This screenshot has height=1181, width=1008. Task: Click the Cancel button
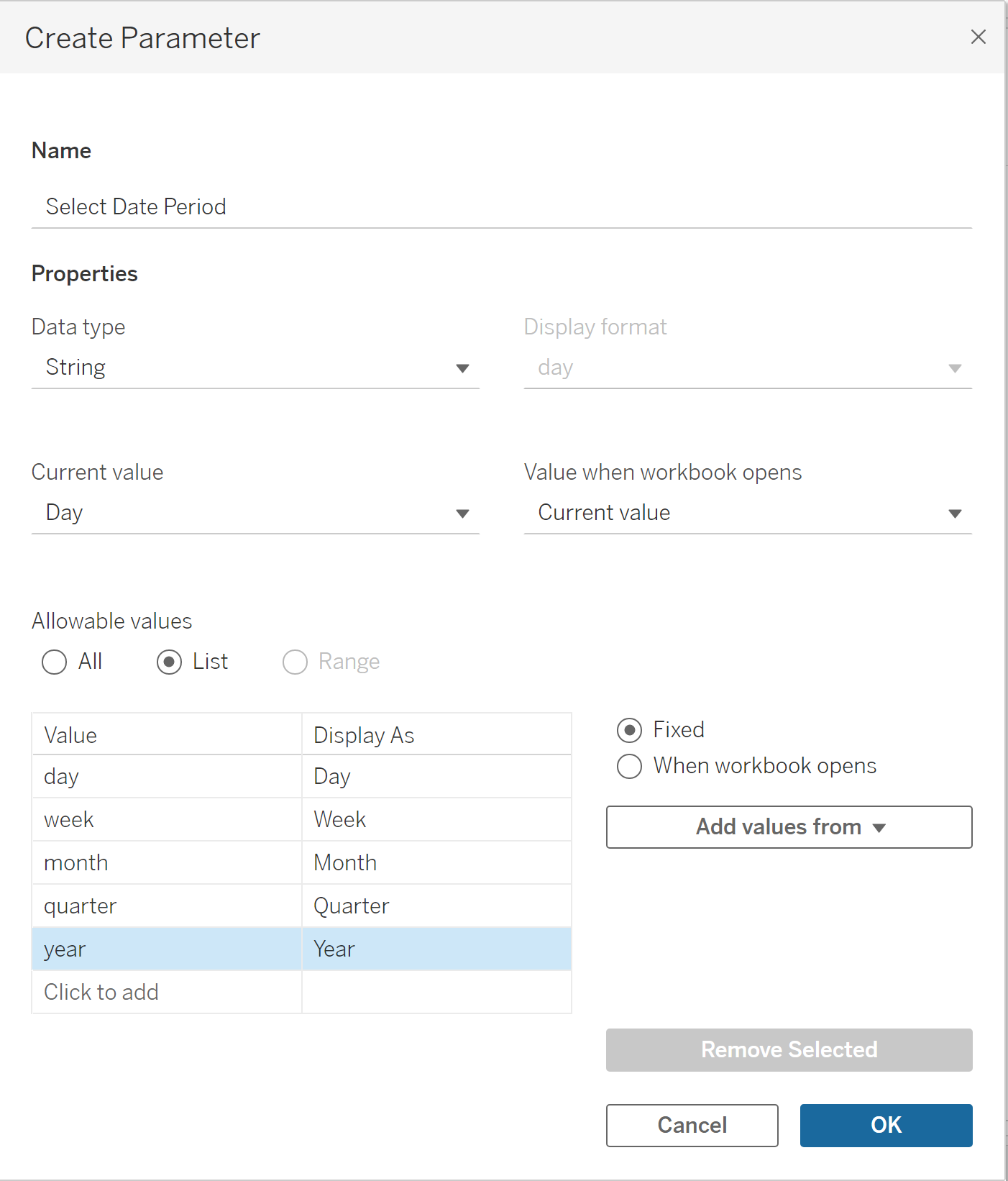pos(692,1125)
